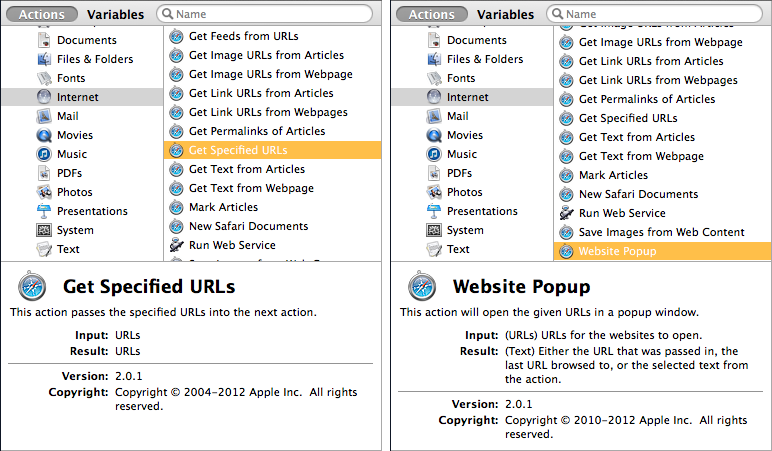Select Presentations category in the Website Popup pane
This screenshot has height=451, width=772.
click(482, 211)
